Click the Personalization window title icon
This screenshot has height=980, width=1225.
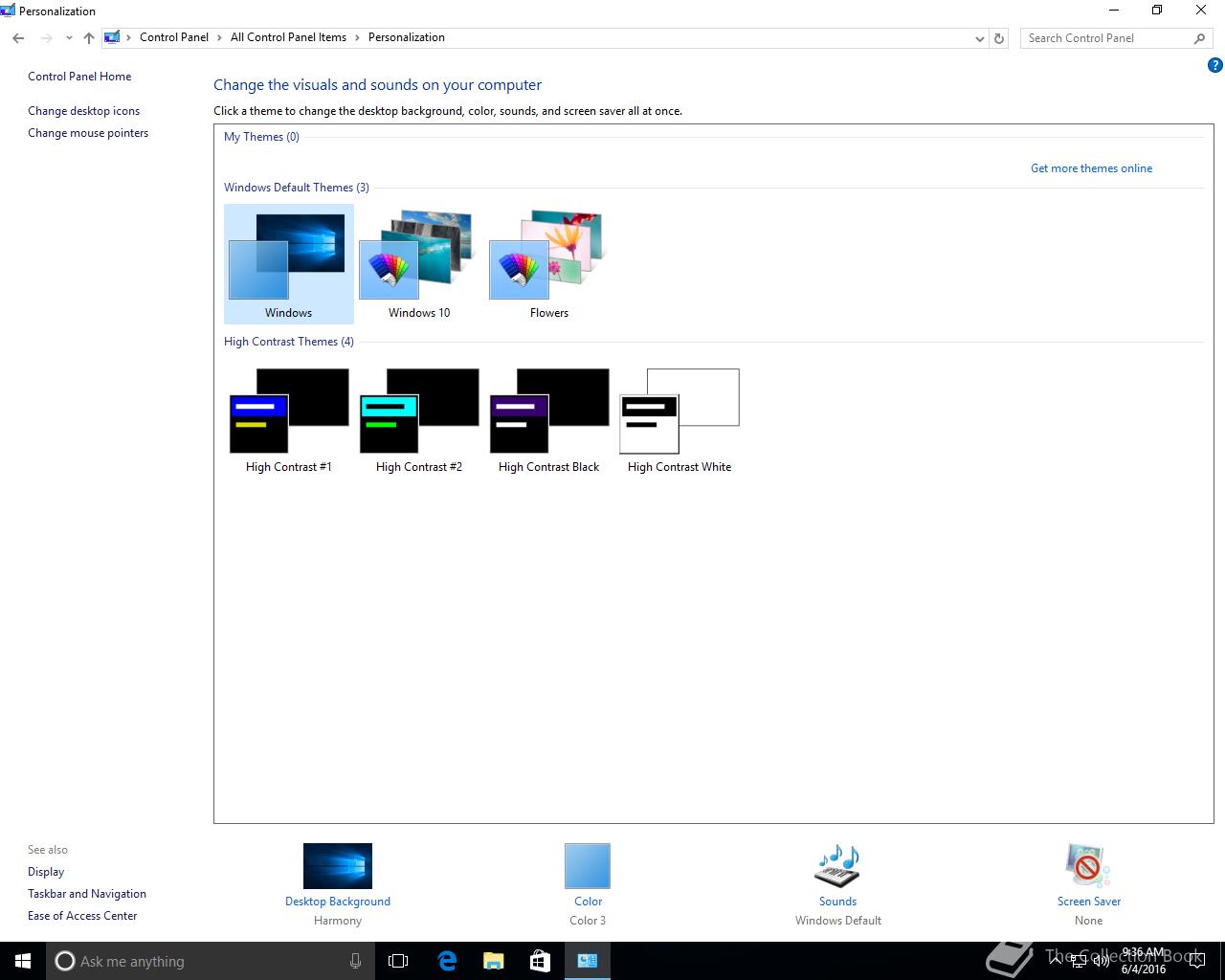(8, 11)
